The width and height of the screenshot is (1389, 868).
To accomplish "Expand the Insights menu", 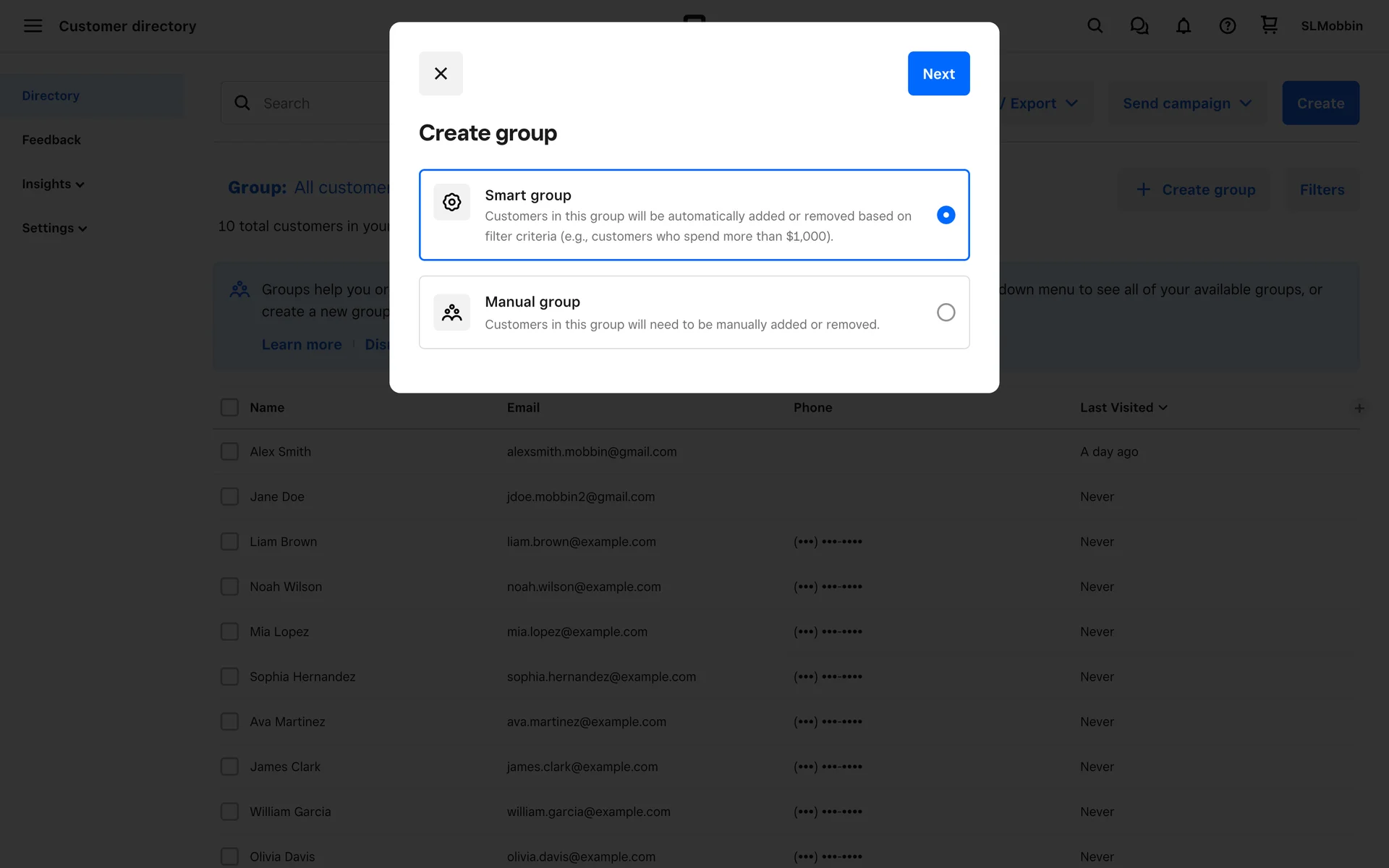I will point(53,184).
